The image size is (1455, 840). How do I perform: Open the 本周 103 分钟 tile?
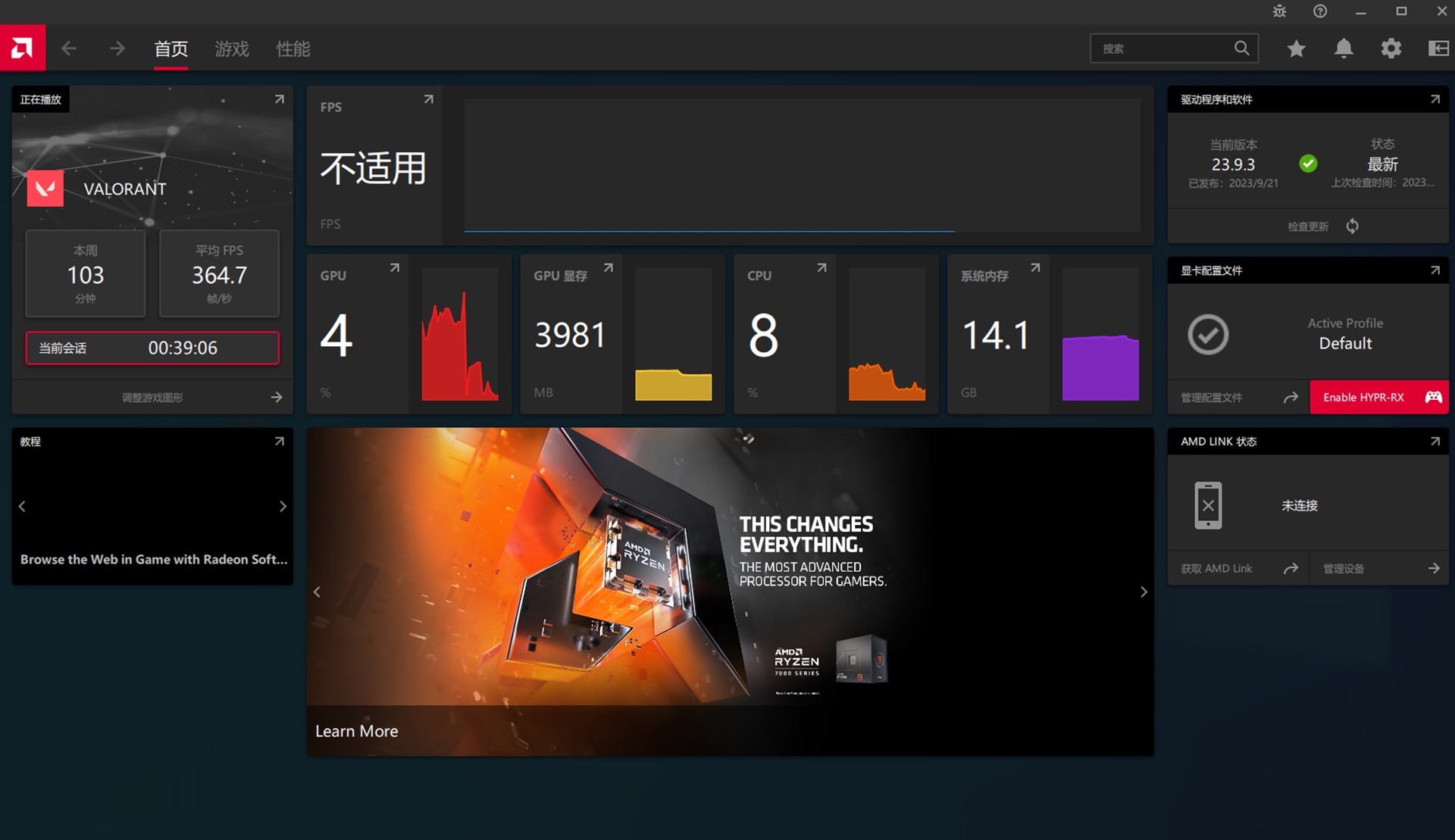[86, 273]
